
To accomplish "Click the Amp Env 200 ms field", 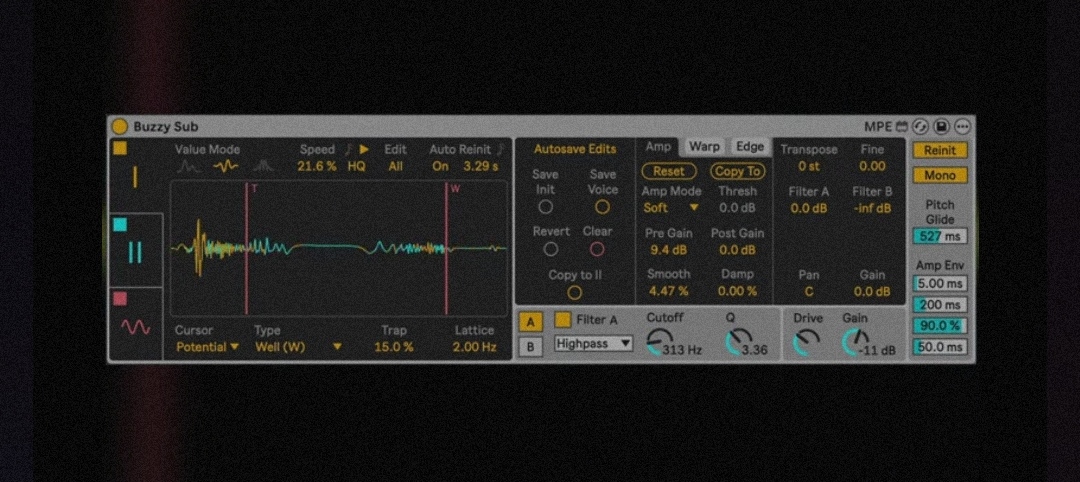I will 940,305.
